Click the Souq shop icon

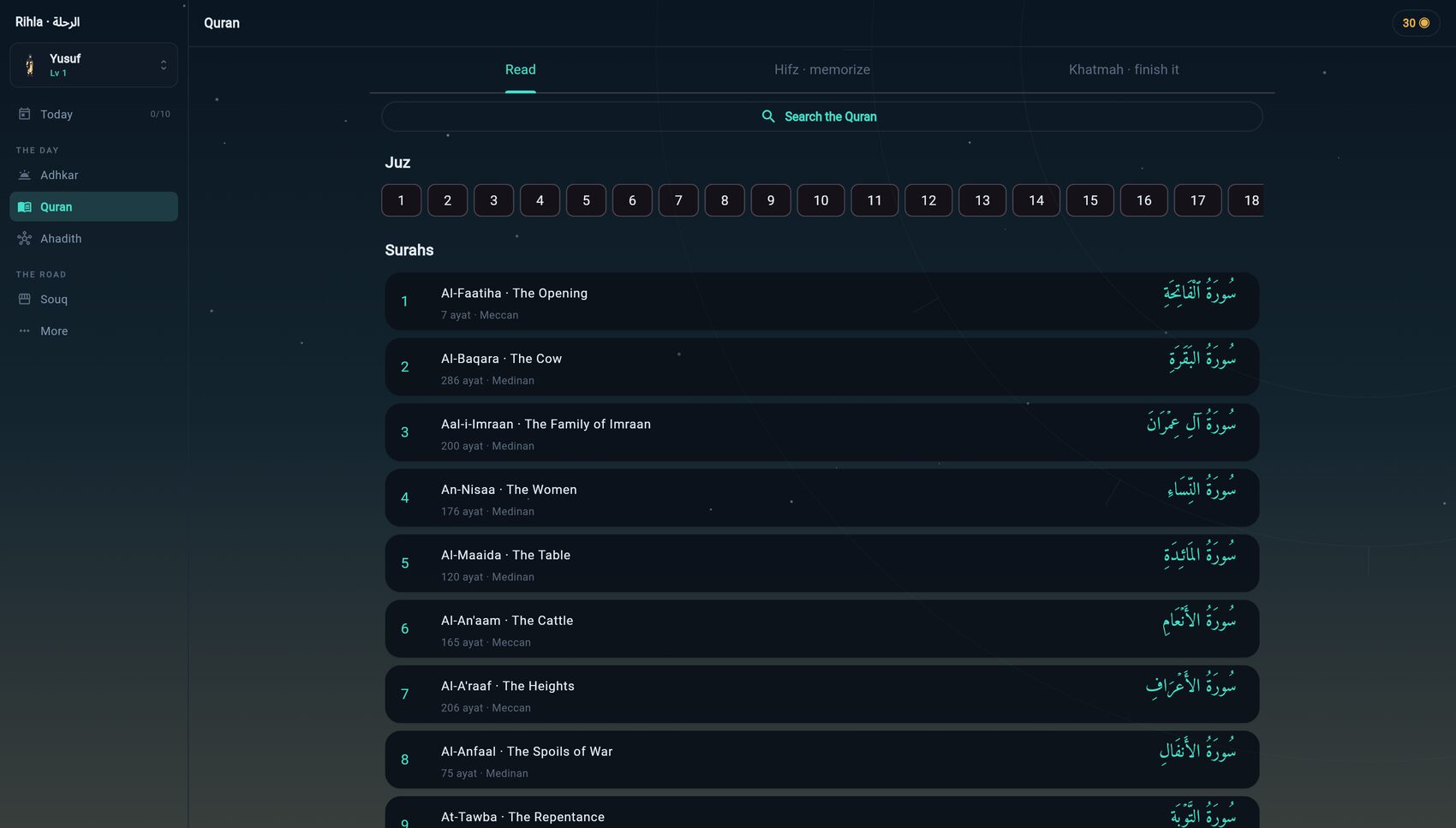25,299
